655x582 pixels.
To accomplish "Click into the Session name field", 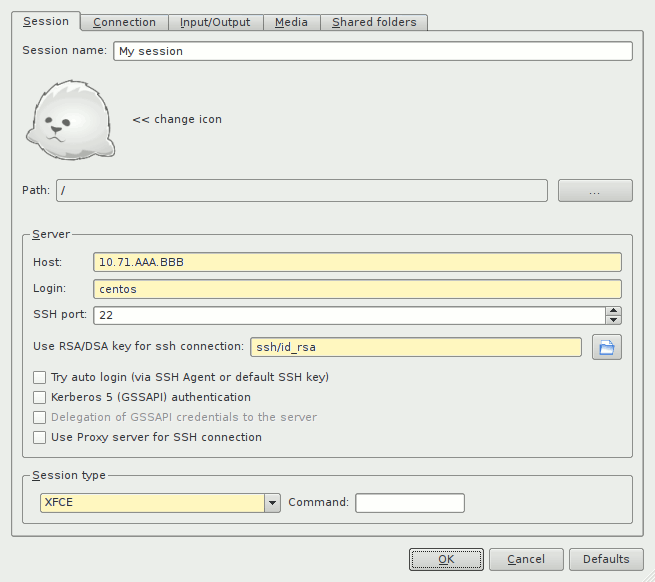I will point(372,51).
